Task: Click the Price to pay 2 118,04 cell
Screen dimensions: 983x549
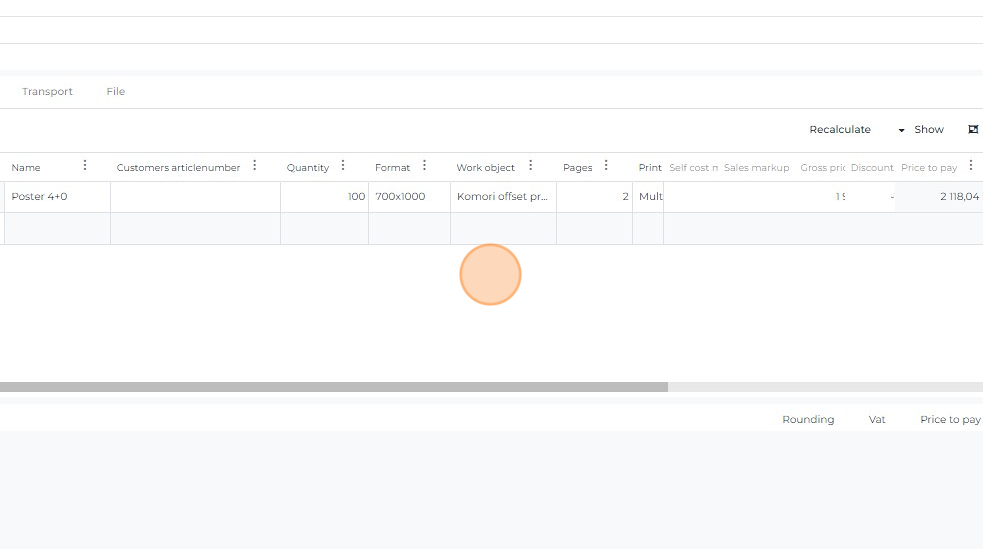Action: coord(938,197)
